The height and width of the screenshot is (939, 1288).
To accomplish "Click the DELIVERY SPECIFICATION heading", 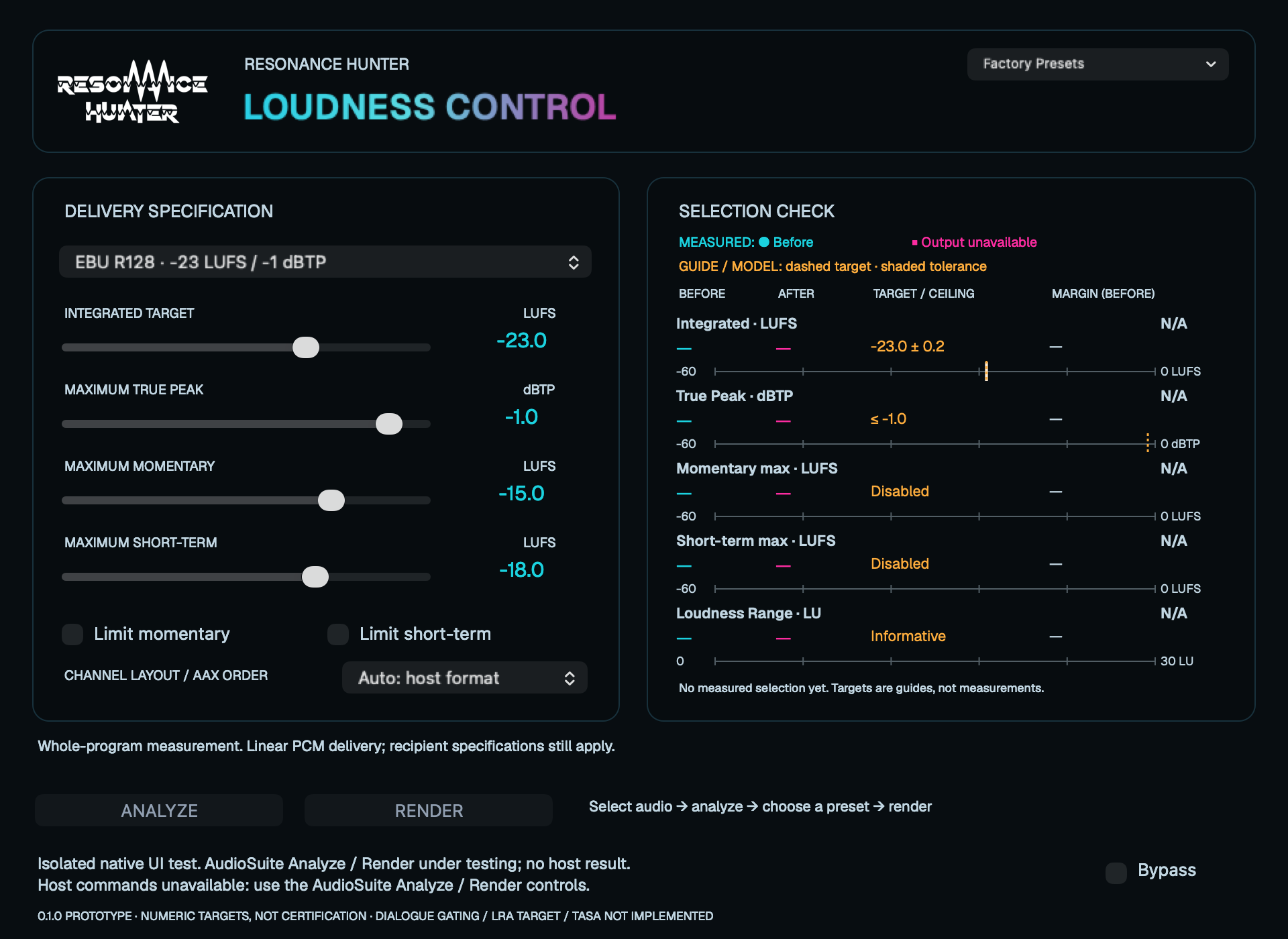I will pyautogui.click(x=168, y=211).
